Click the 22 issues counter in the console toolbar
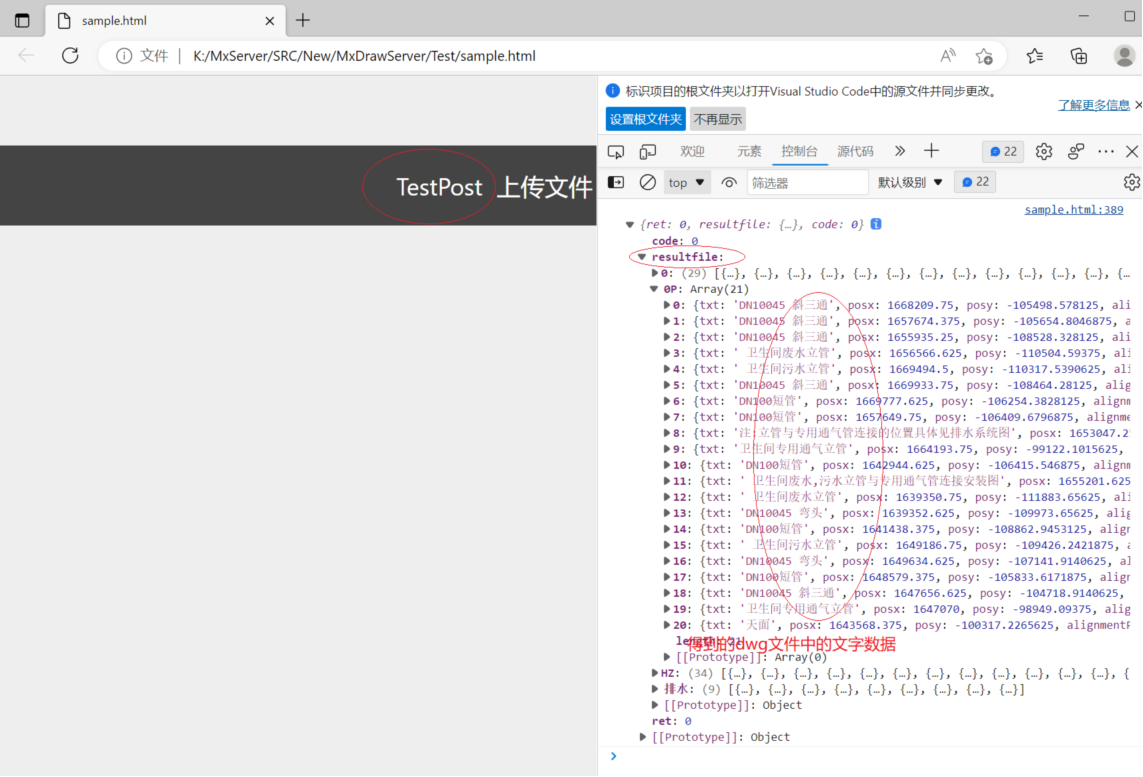The image size is (1143, 777). (975, 182)
